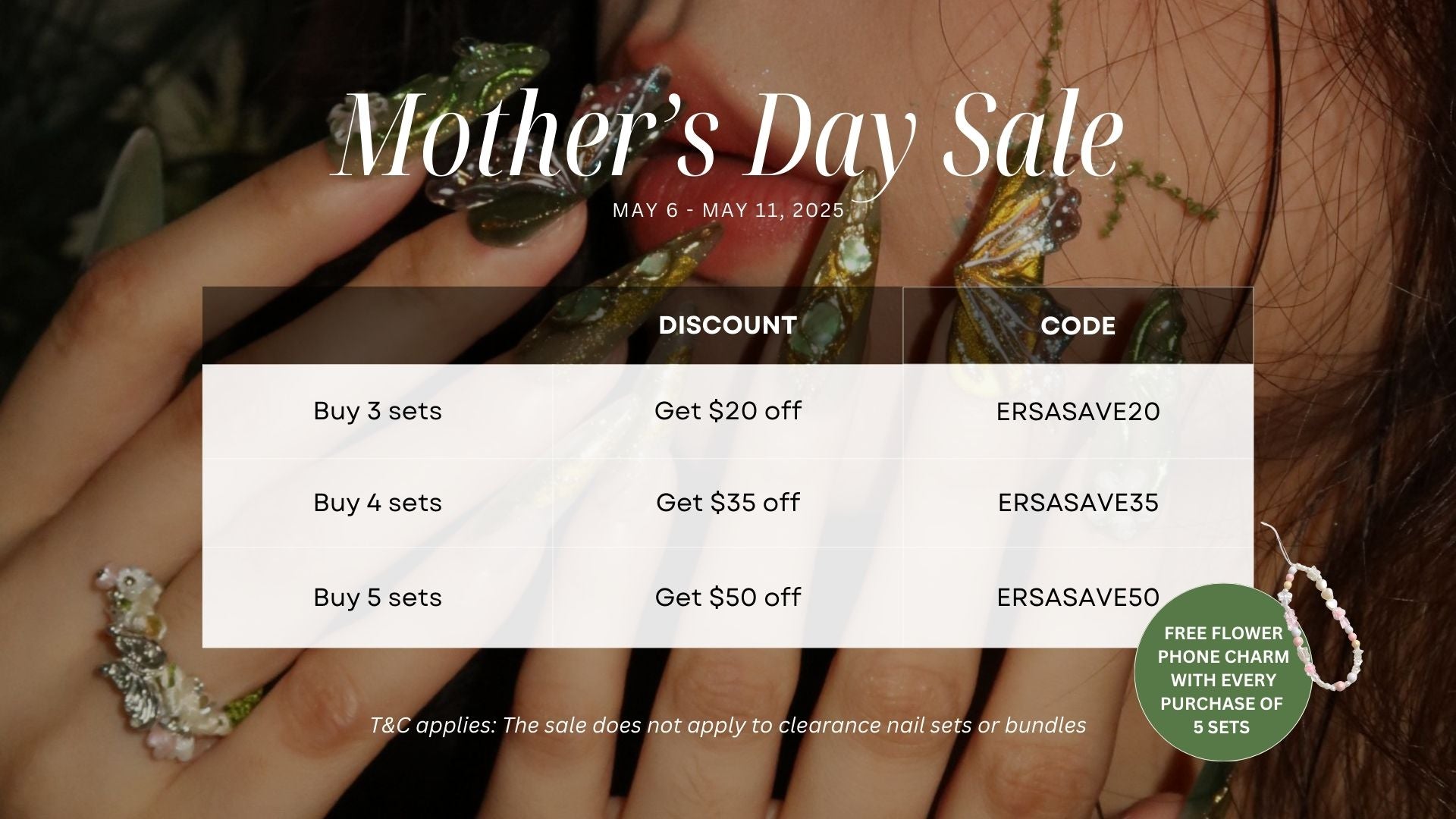The image size is (1456, 819).
Task: Select the Buy 4 sets cell
Action: (x=378, y=503)
